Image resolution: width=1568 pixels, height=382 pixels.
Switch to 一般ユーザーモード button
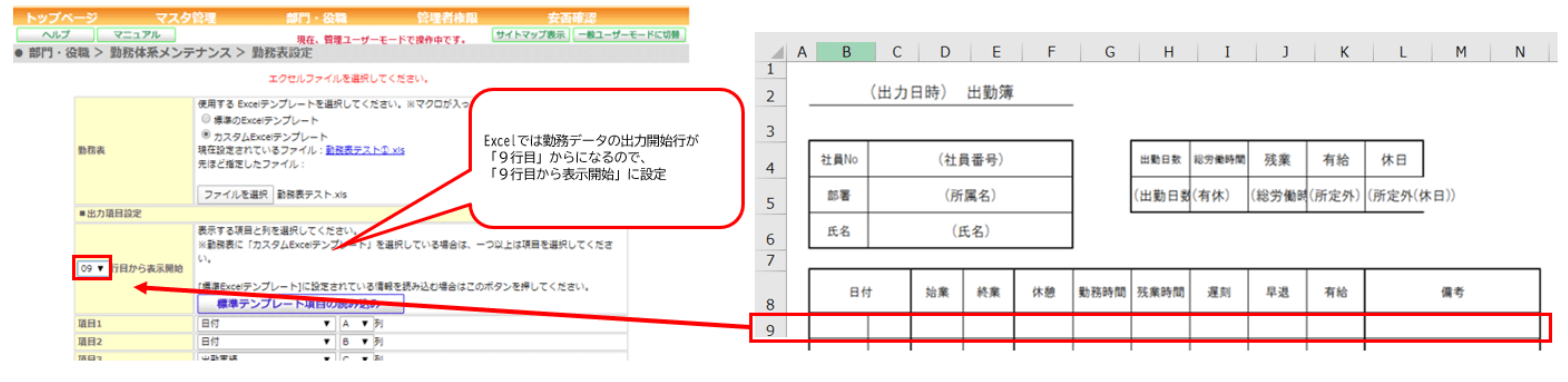pyautogui.click(x=629, y=35)
